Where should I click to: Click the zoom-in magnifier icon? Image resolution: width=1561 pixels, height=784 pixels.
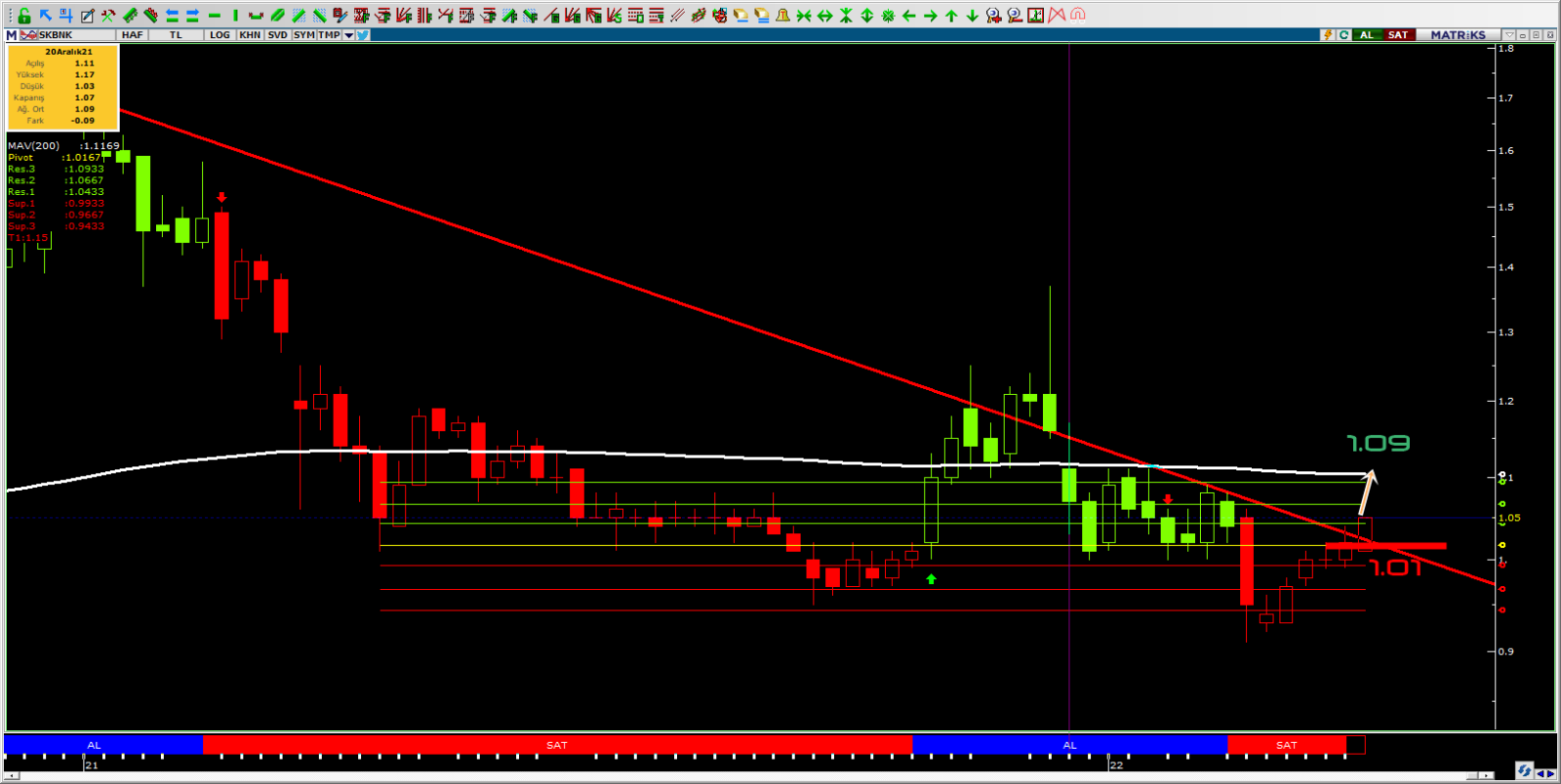(x=993, y=16)
